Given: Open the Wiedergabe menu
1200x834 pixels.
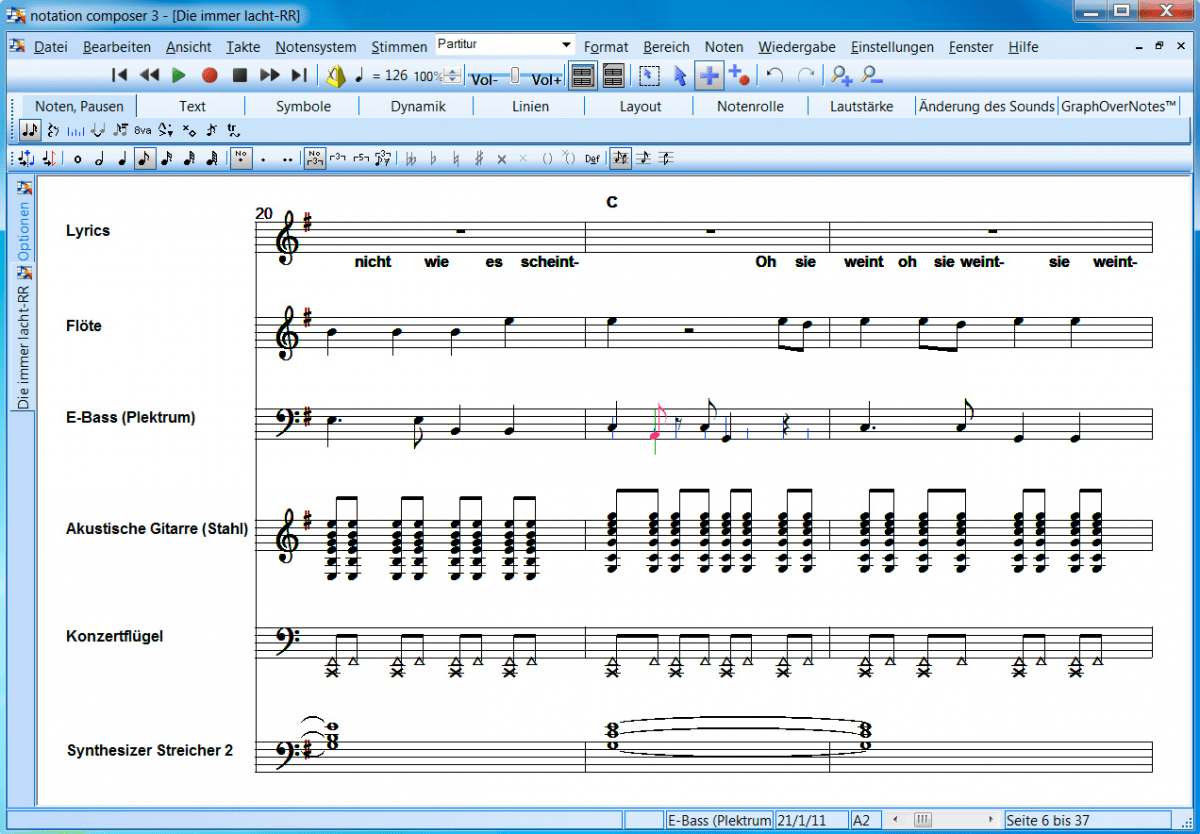Looking at the screenshot, I should [797, 47].
